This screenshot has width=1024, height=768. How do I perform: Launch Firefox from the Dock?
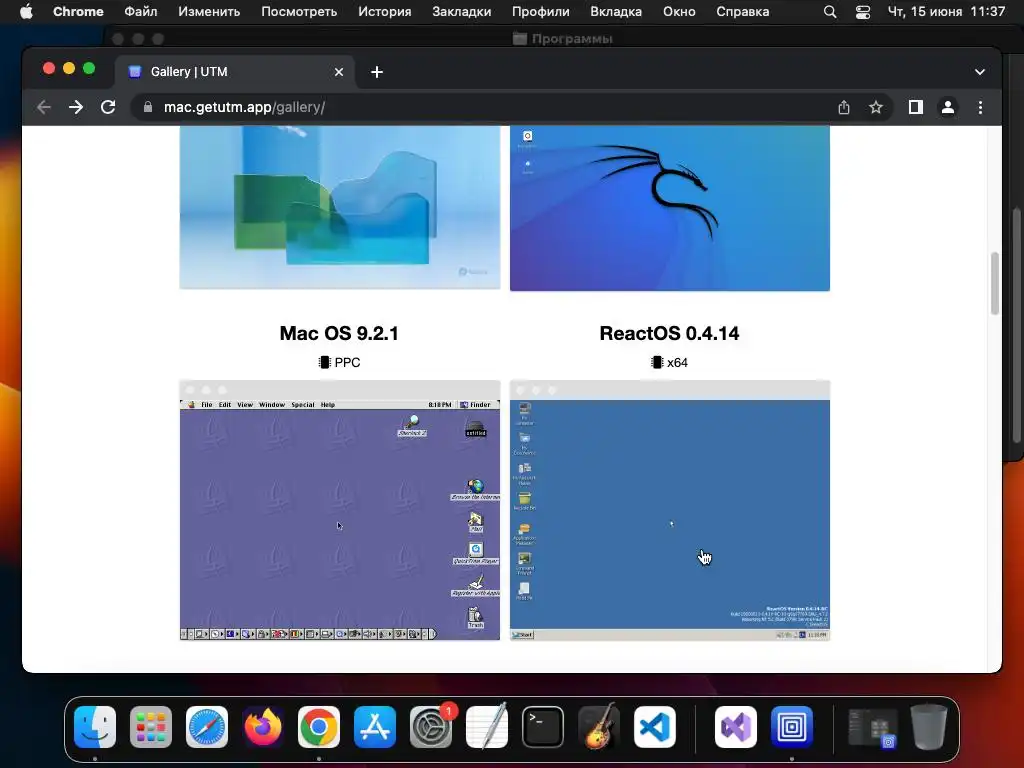[x=263, y=727]
